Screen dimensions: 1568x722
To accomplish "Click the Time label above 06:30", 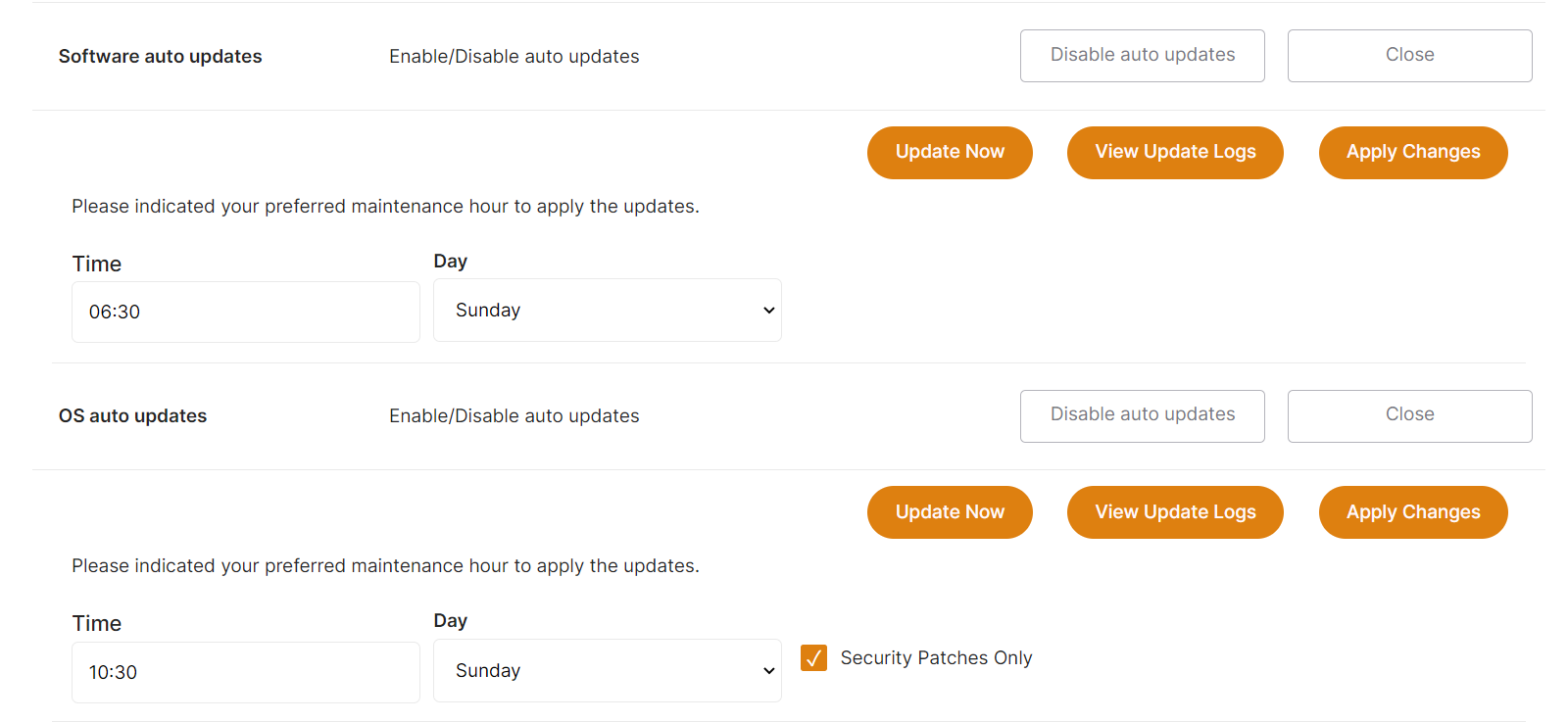I will (x=97, y=265).
